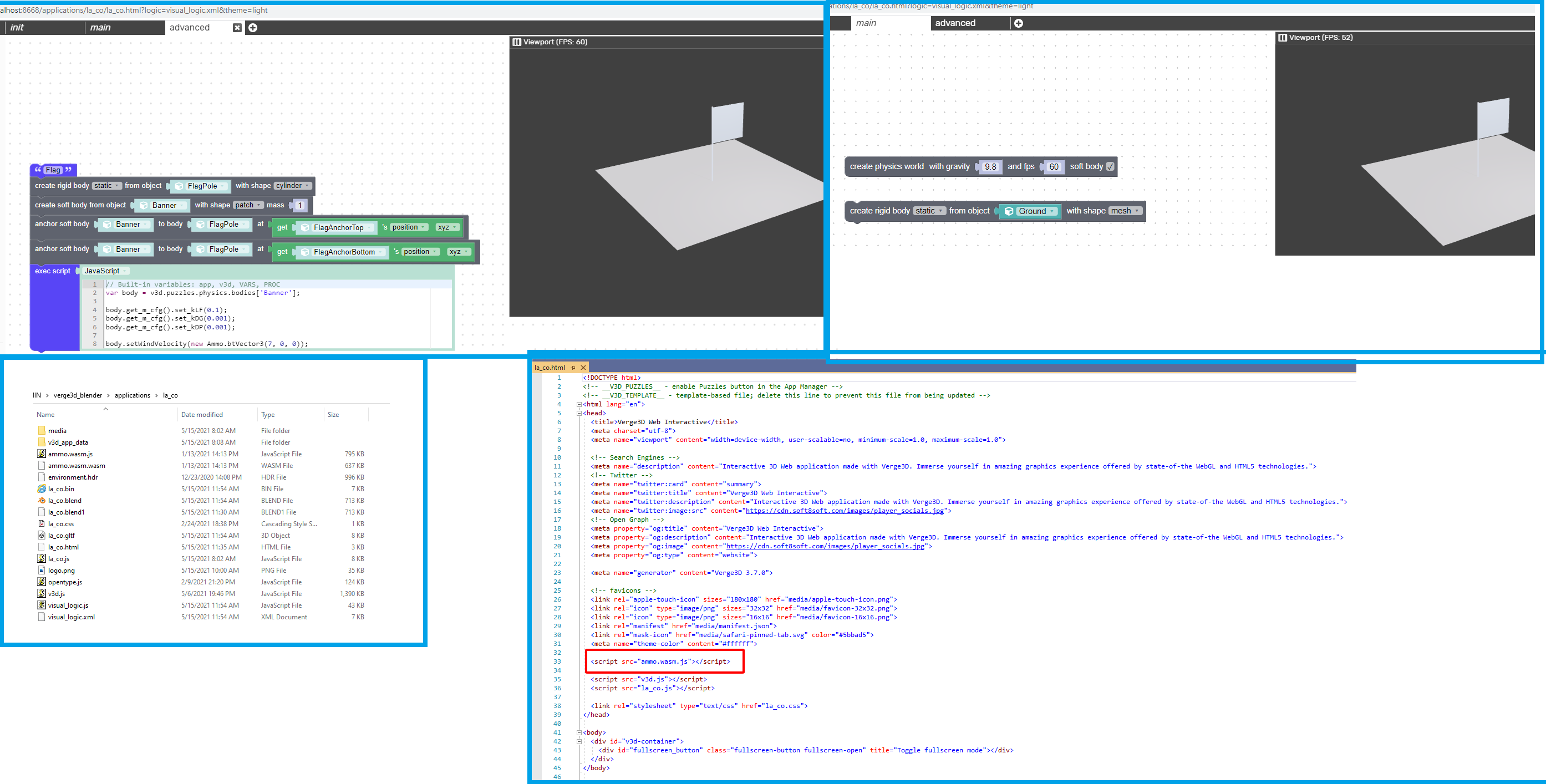Sort files by Type column

[x=268, y=415]
